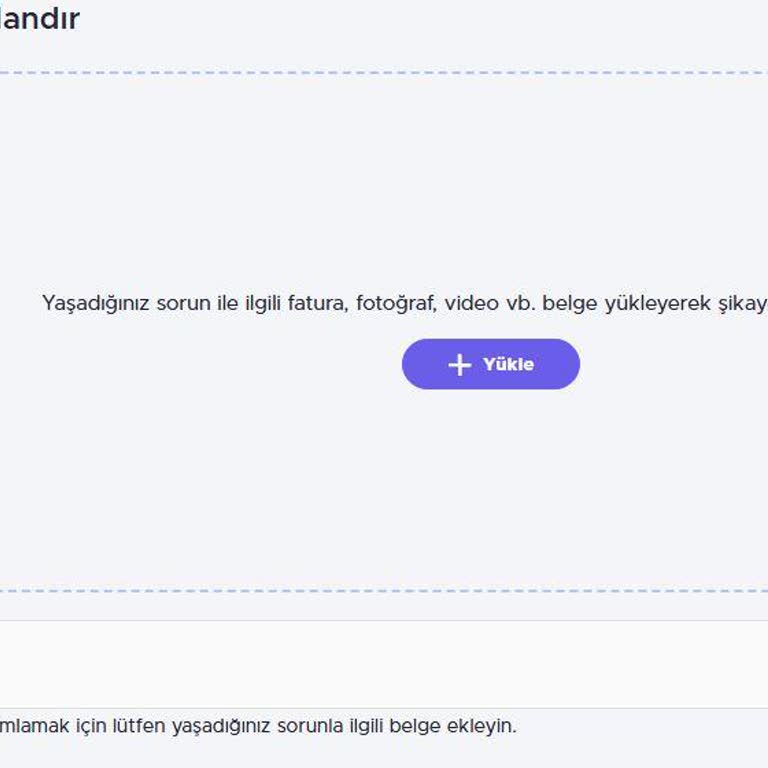
Task: Select the text starting 'Yaşadığınız sorun ile ilgili fatura'
Action: coord(405,303)
